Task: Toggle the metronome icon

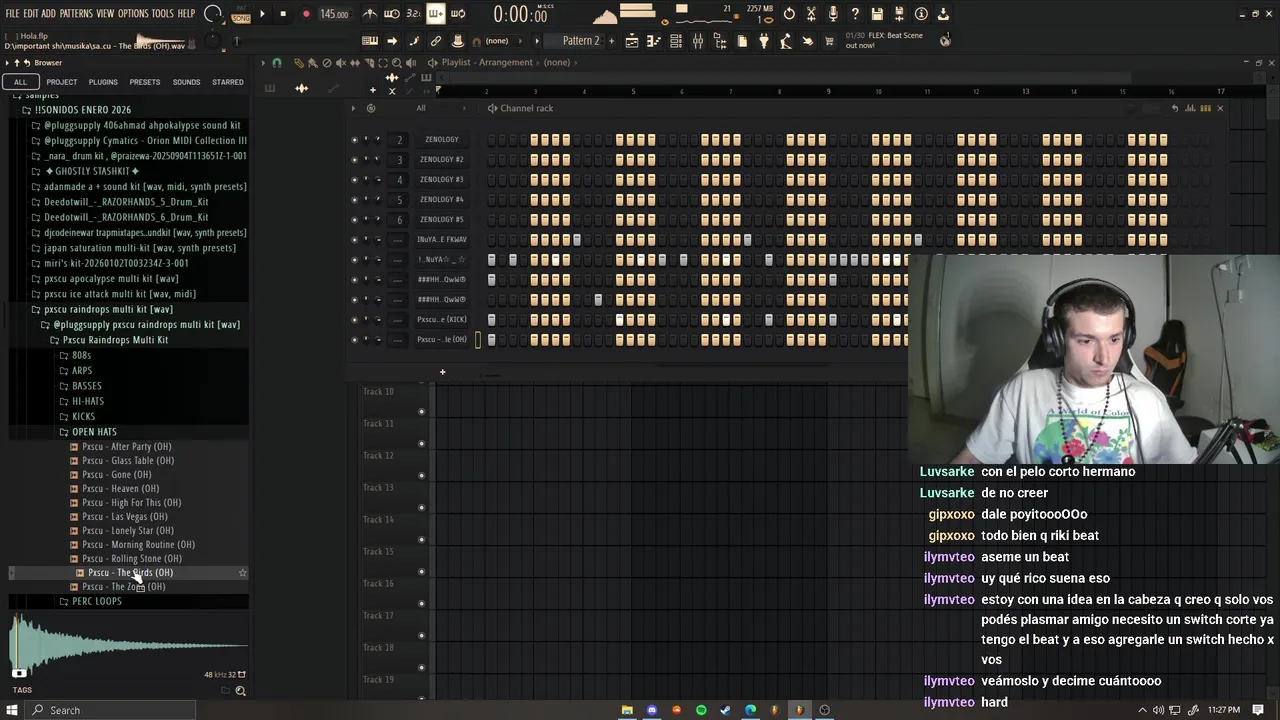Action: pos(370,14)
